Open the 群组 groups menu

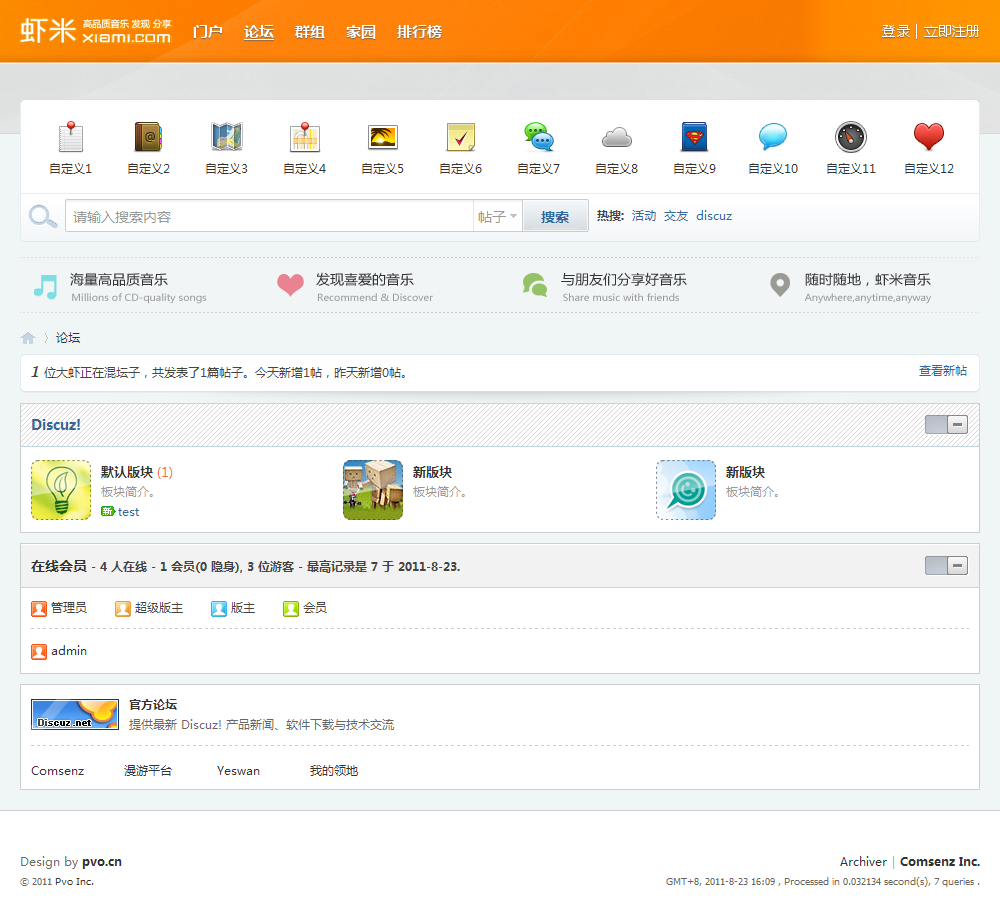(310, 31)
